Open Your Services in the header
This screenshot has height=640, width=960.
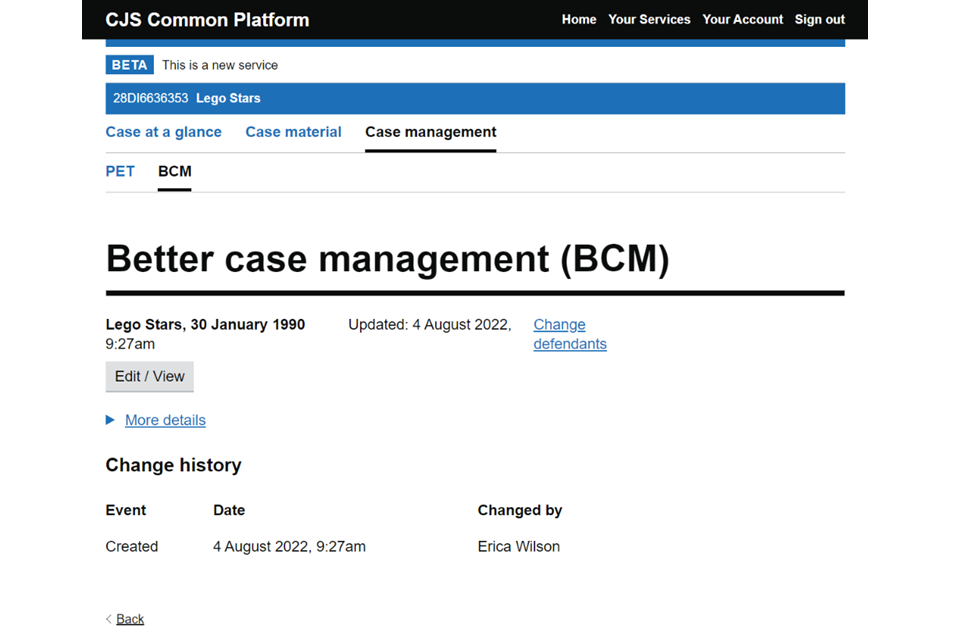[x=649, y=19]
